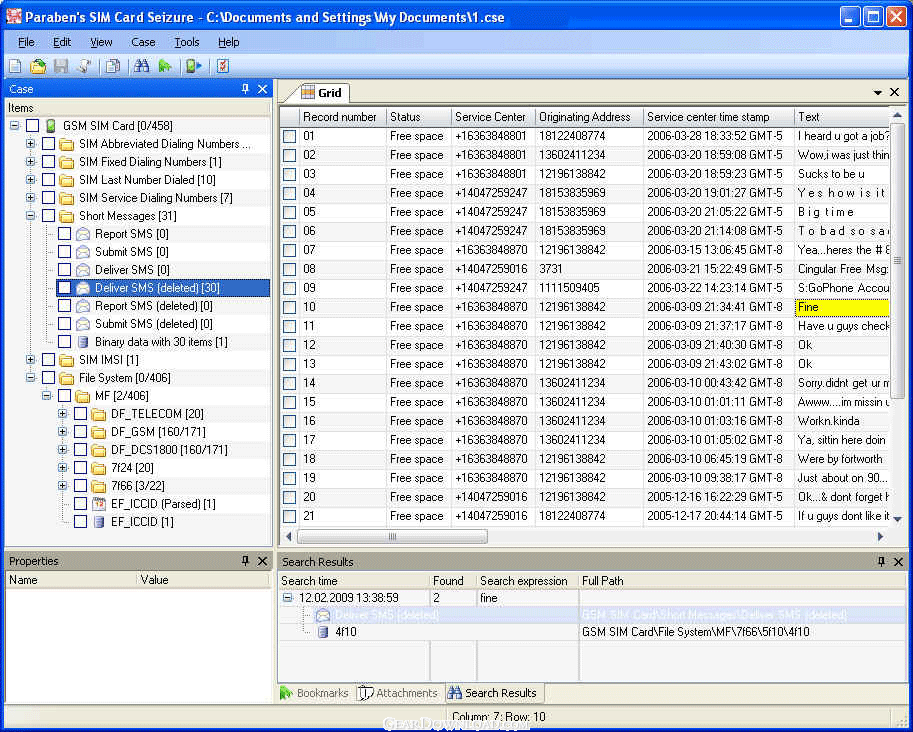The height and width of the screenshot is (732, 913).
Task: Click the checklist report toolbar icon
Action: pos(222,66)
